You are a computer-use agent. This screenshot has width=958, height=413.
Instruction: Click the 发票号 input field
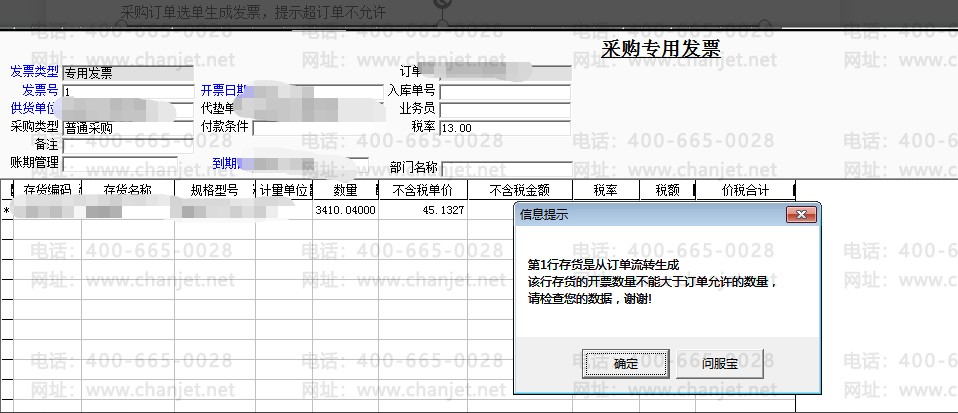click(x=128, y=92)
